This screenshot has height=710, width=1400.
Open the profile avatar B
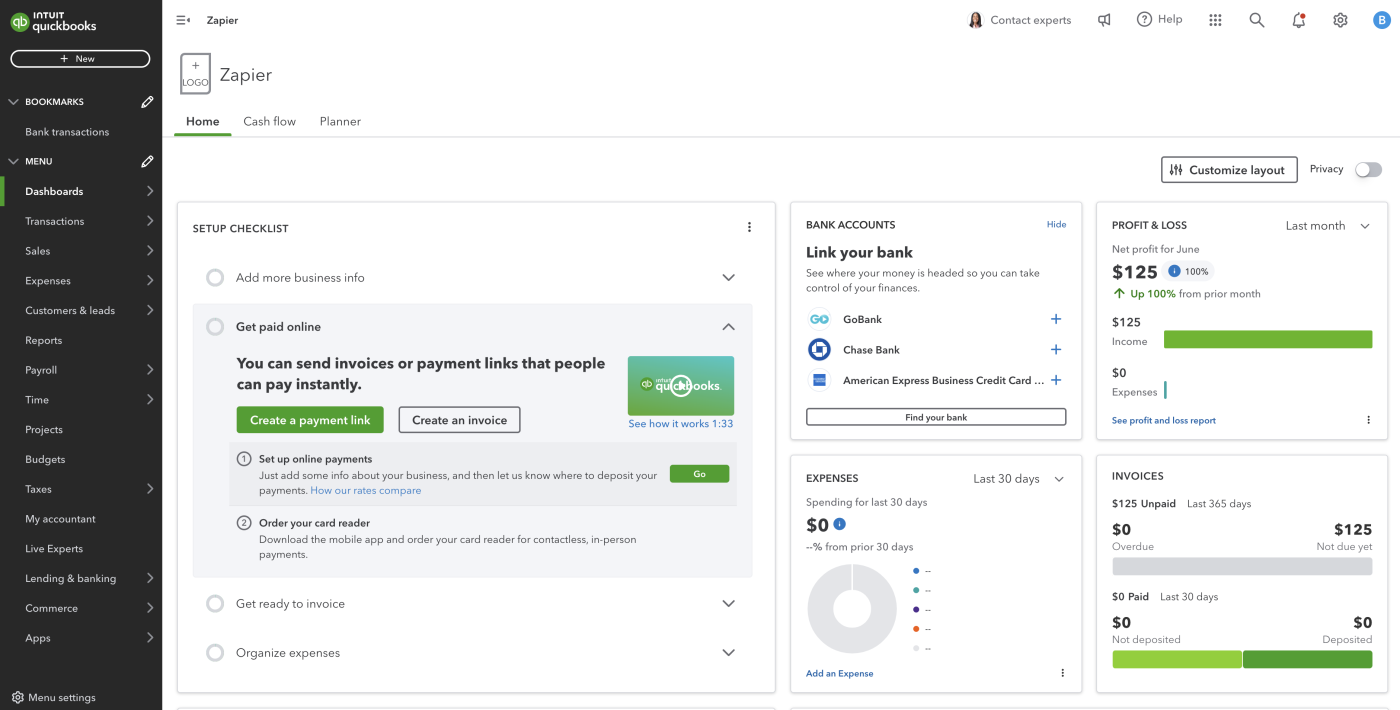pos(1381,20)
